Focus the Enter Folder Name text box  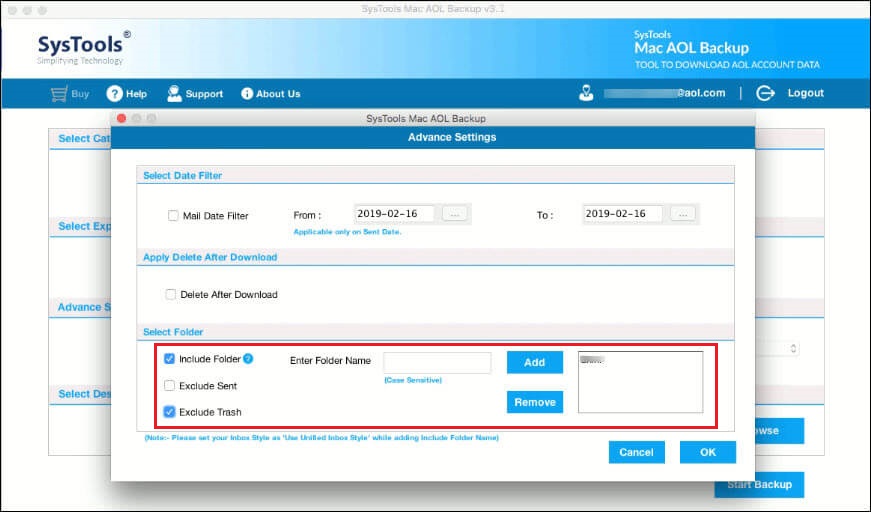point(437,363)
